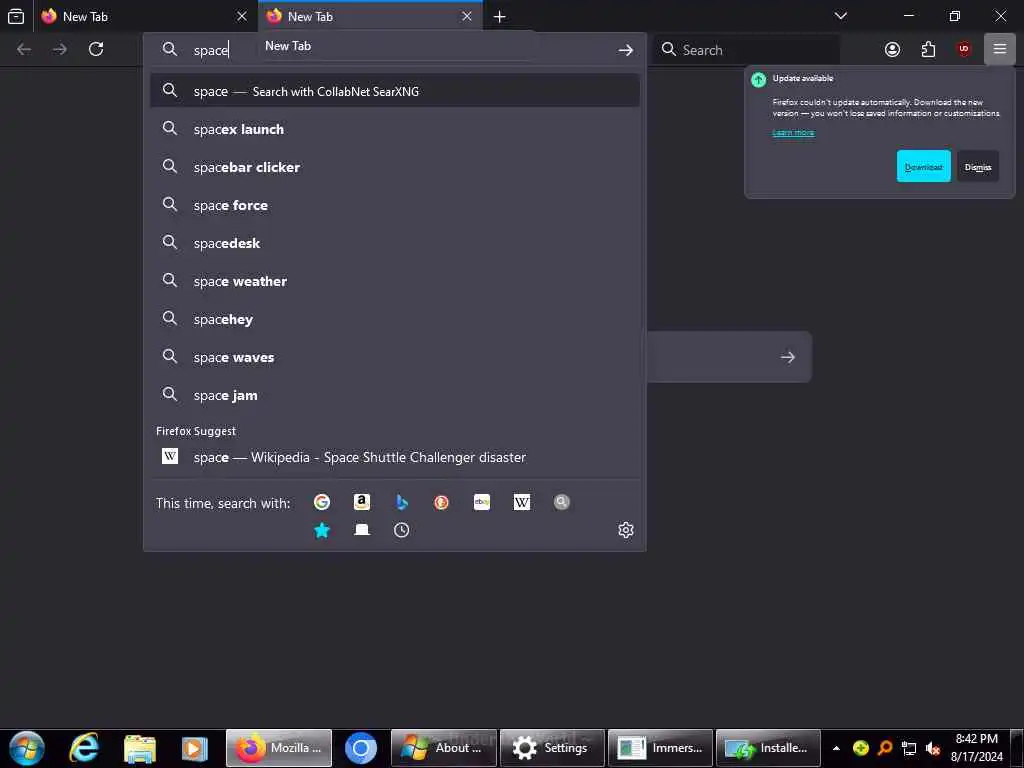Go back to previous page
The width and height of the screenshot is (1024, 768).
click(24, 49)
